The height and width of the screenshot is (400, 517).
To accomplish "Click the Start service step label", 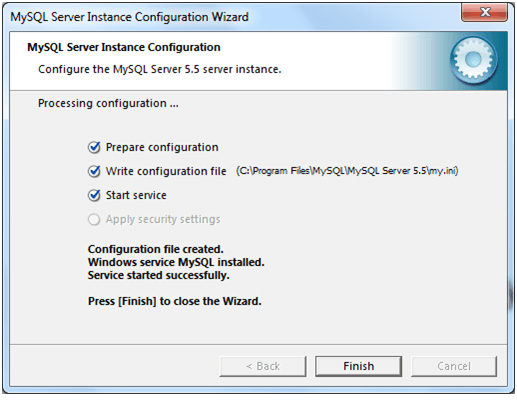I will tap(136, 195).
